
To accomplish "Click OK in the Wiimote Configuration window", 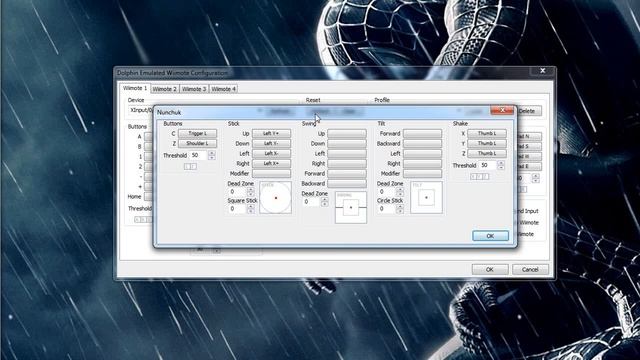I will [x=490, y=269].
